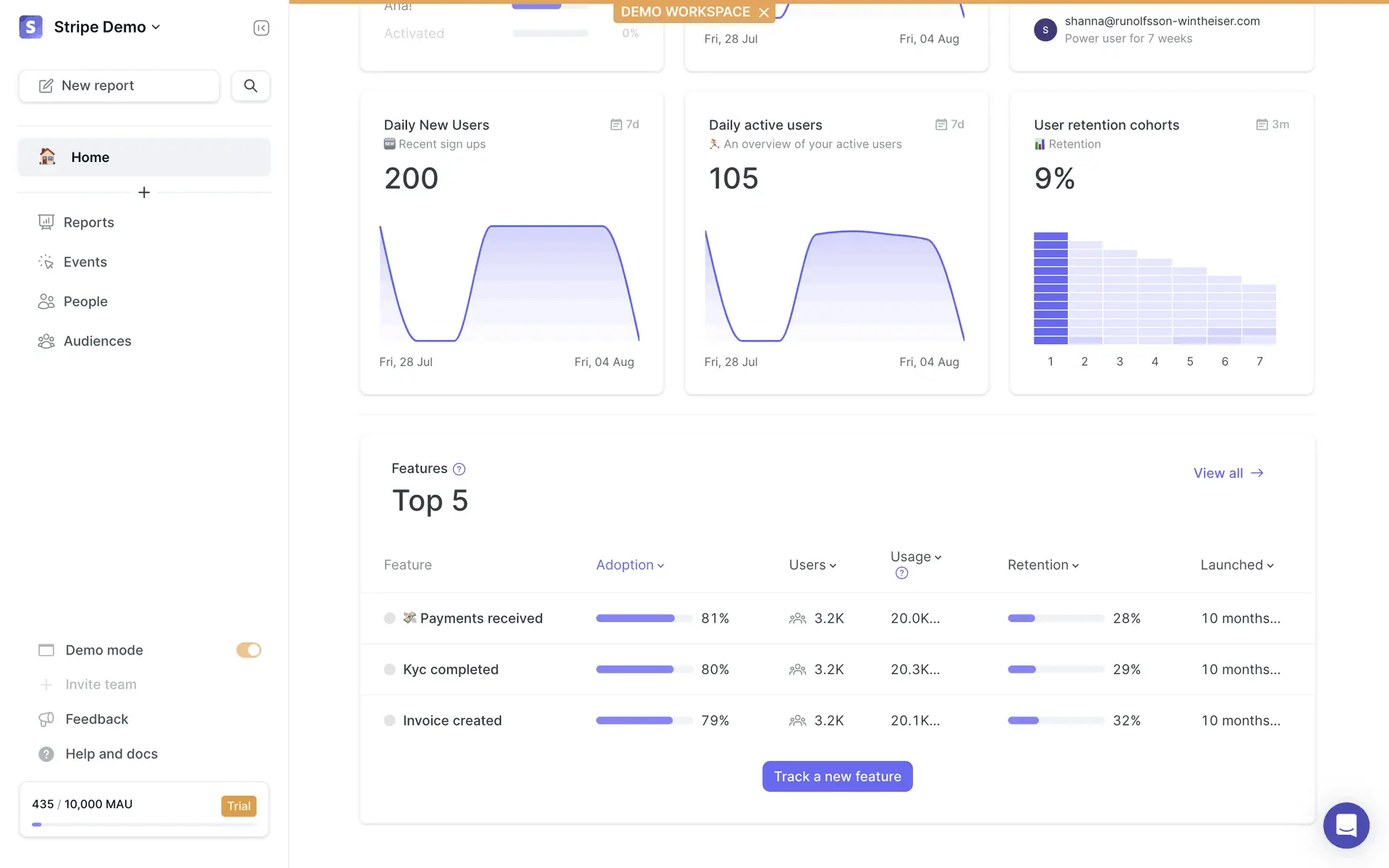Go to the Audiences section
The image size is (1389, 868).
(97, 341)
